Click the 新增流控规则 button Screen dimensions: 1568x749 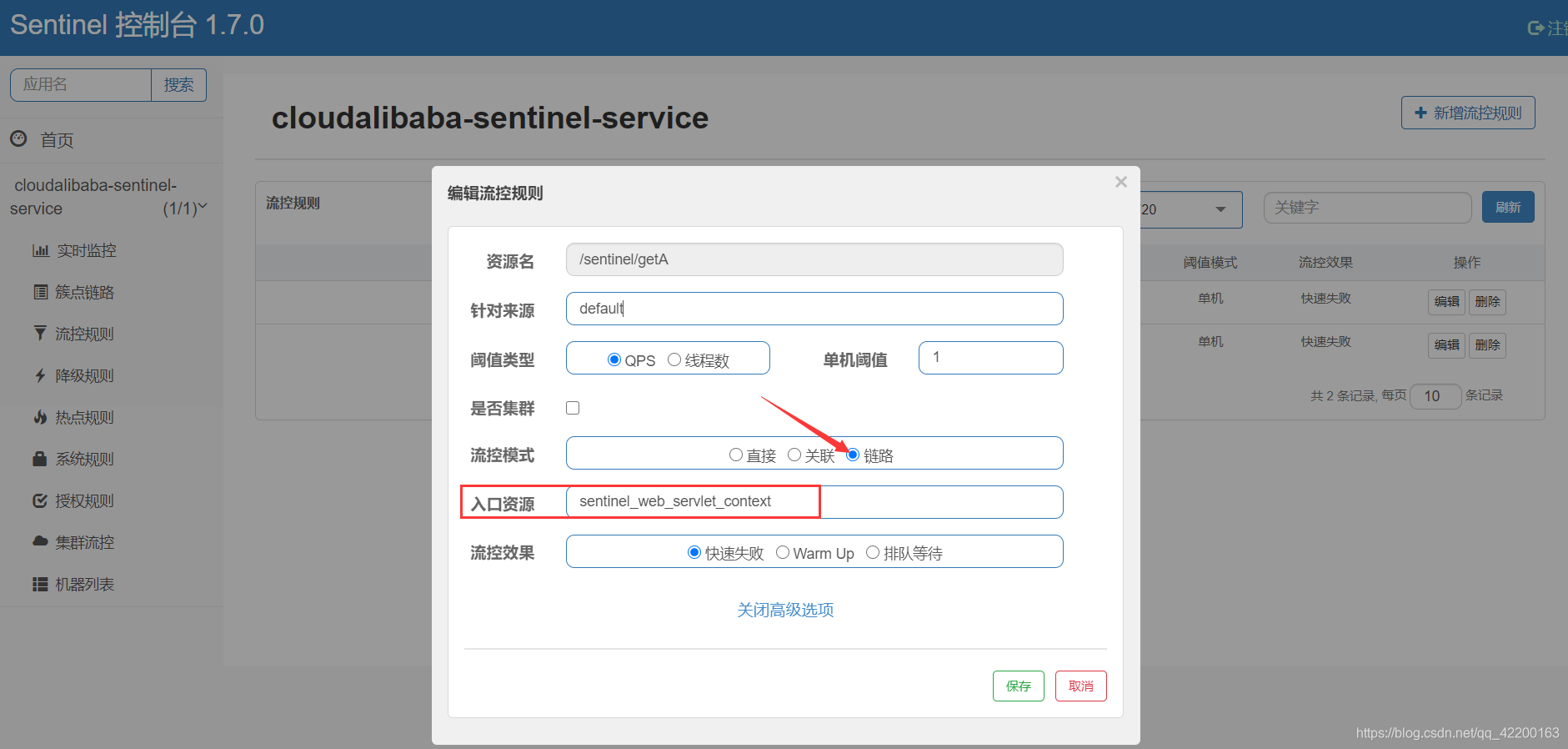click(1468, 113)
